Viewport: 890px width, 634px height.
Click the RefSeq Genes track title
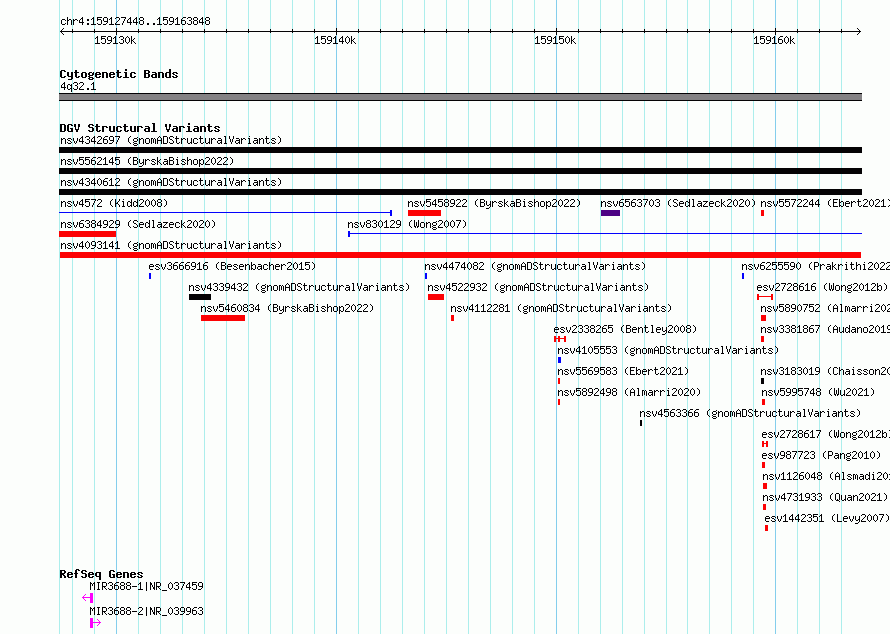101,574
